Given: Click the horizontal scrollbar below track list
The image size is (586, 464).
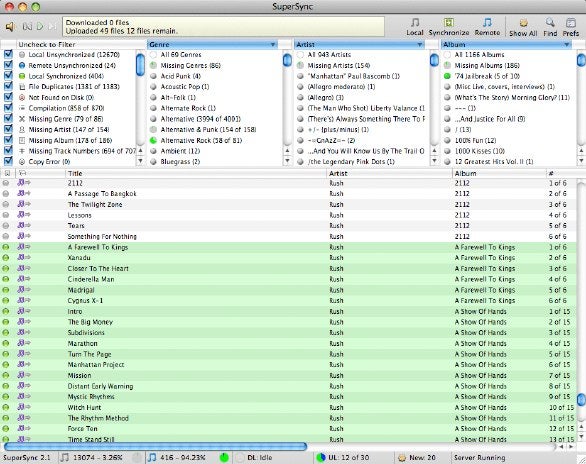Looking at the screenshot, I should [155, 446].
